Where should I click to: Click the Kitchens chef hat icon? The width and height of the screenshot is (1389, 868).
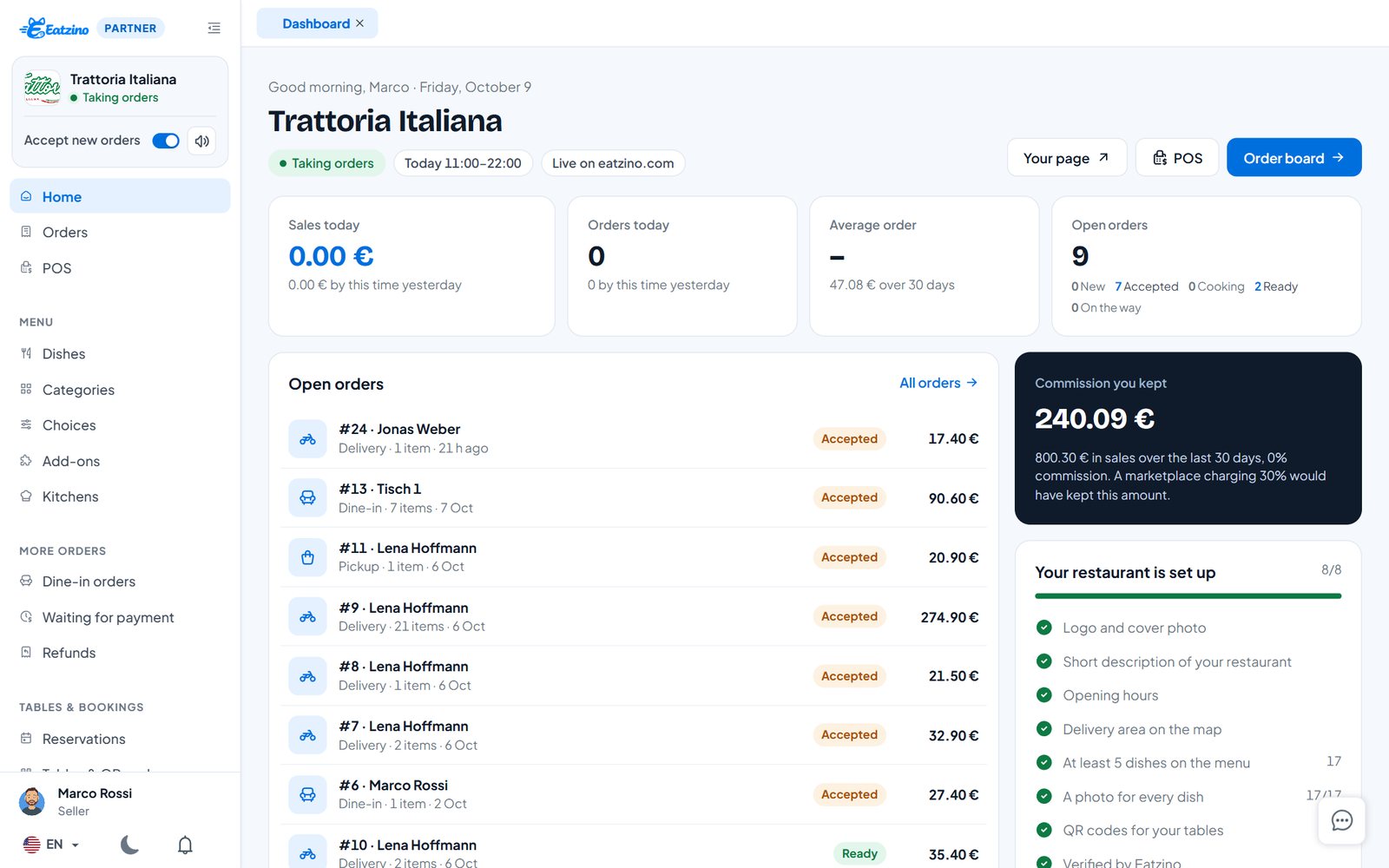tap(26, 496)
